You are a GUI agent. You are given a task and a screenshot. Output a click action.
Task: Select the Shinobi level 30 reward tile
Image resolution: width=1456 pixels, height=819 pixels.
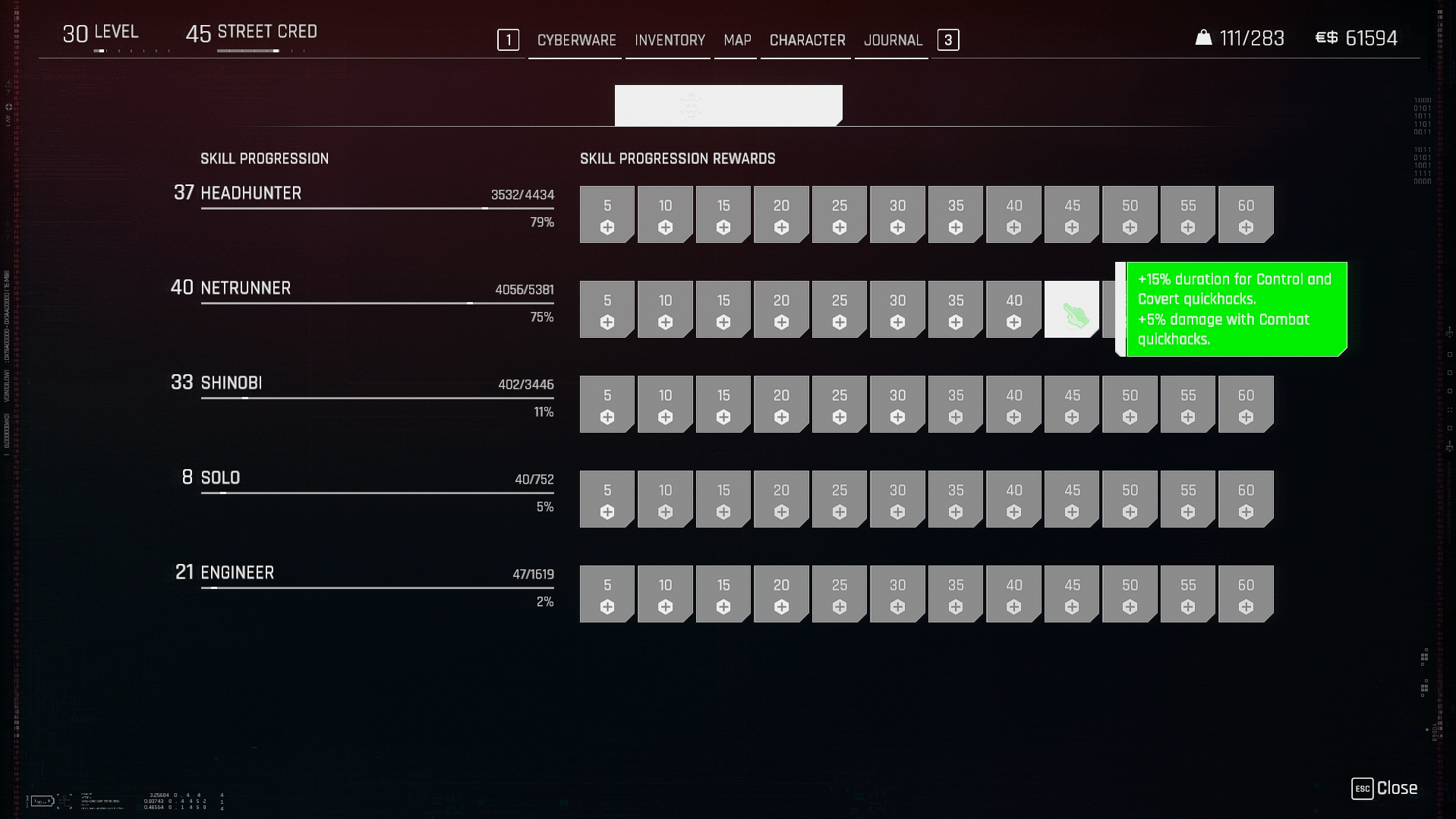coord(897,405)
